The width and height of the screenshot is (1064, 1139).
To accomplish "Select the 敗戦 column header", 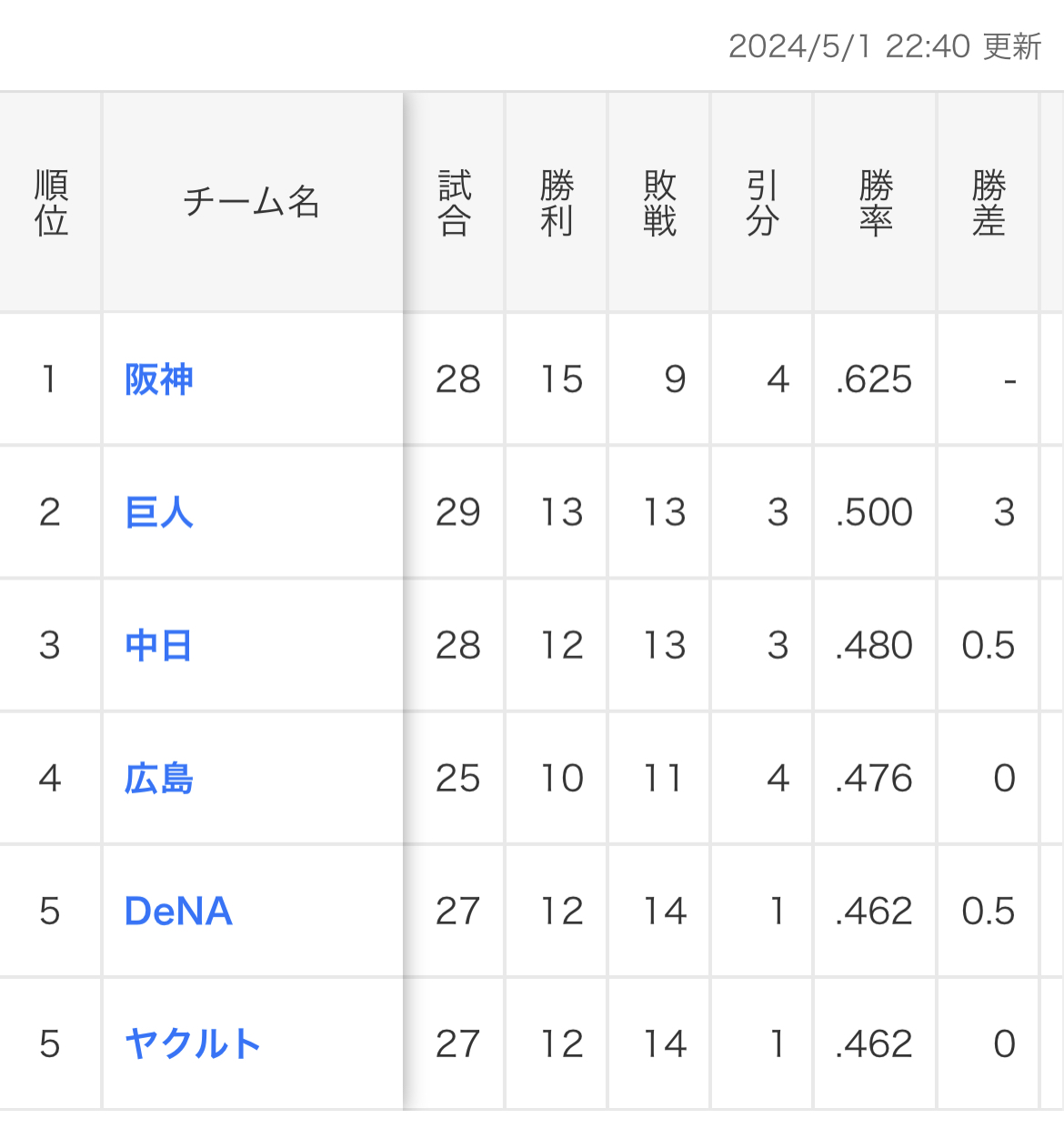I will [x=659, y=202].
